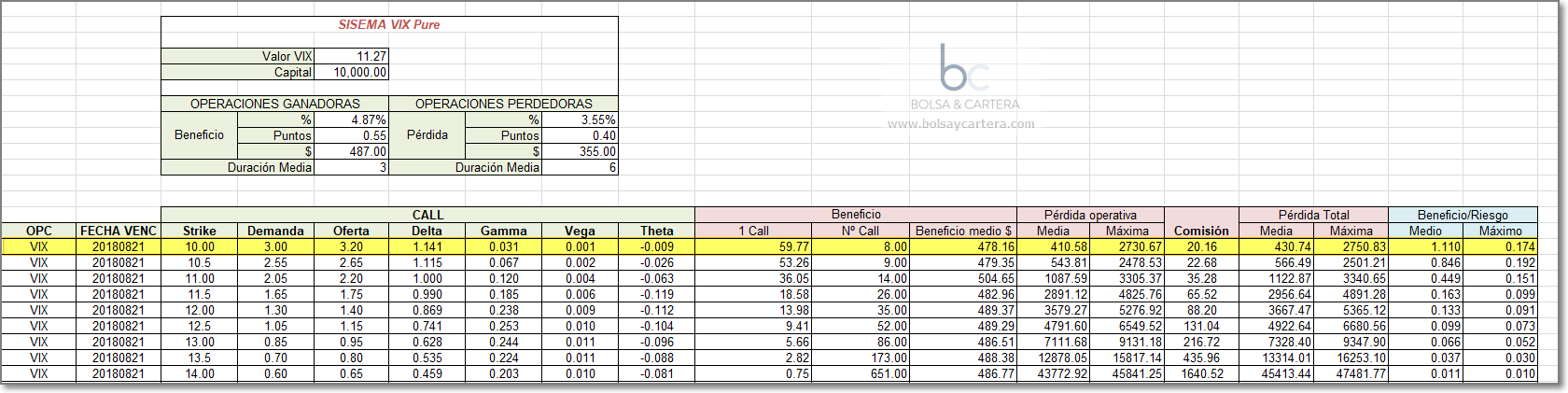This screenshot has height=393, width=1568.
Task: Select the 'Strike' column header
Action: click(x=200, y=231)
